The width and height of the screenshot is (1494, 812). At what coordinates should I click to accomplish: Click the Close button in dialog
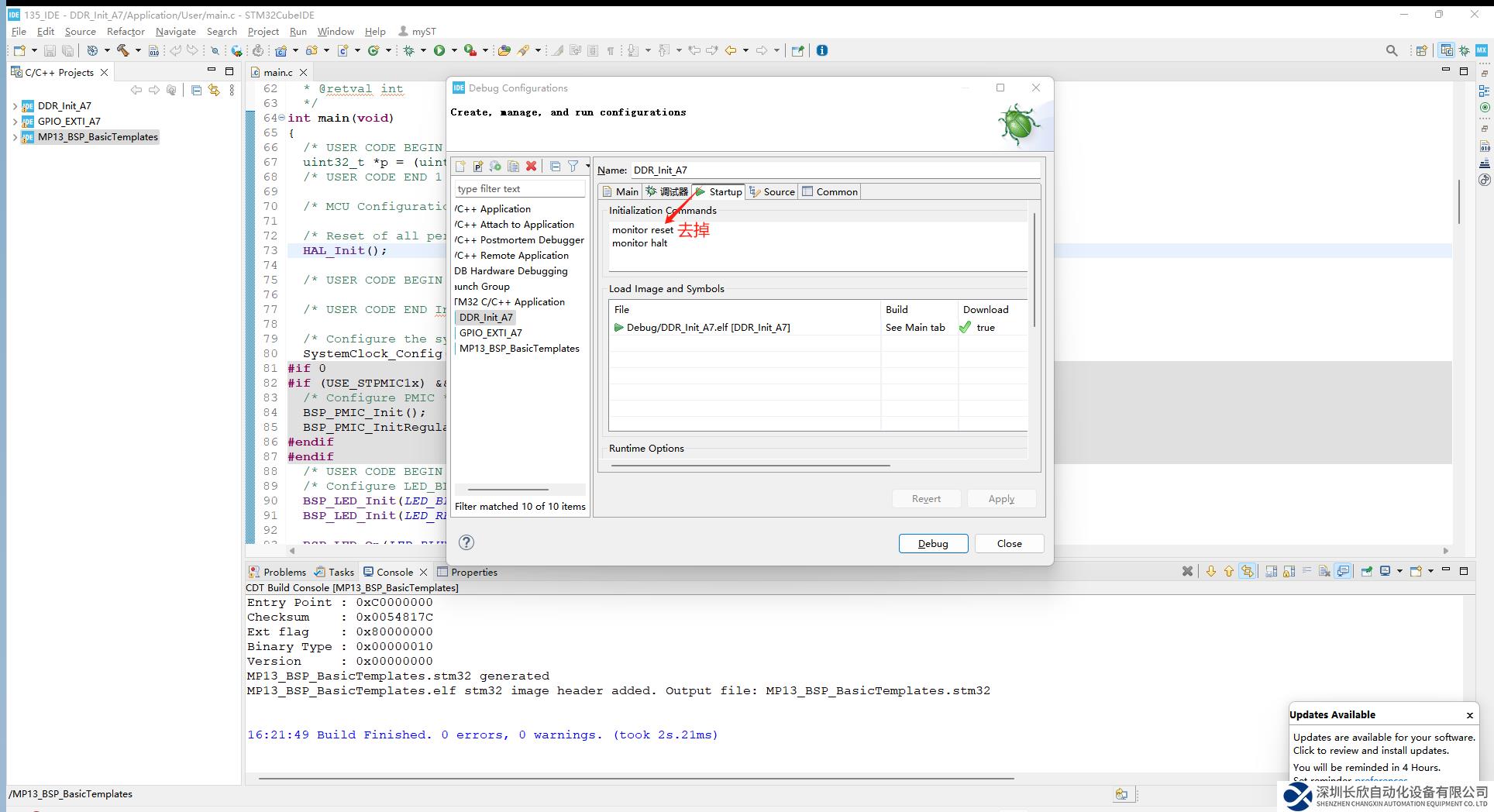point(1009,544)
